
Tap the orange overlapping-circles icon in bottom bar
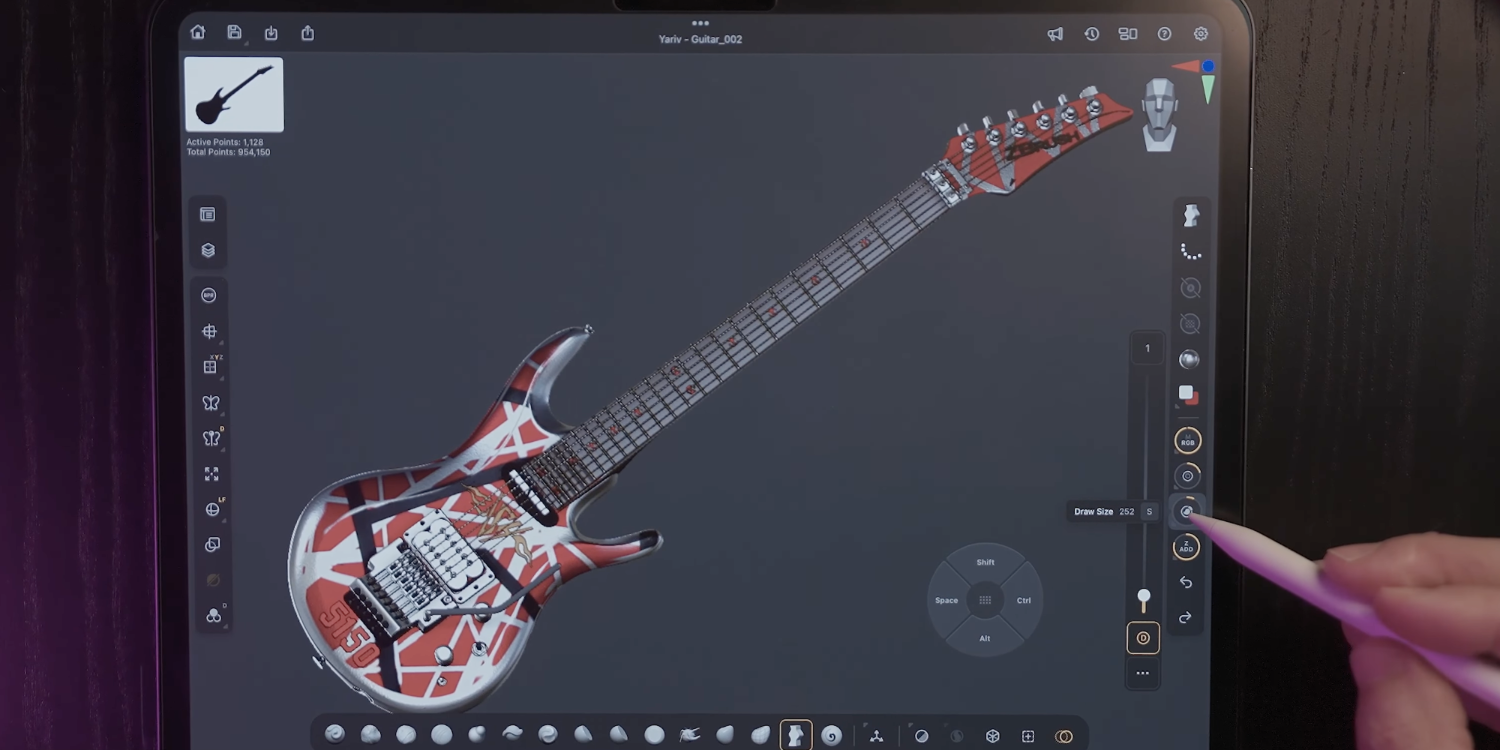click(x=1064, y=736)
